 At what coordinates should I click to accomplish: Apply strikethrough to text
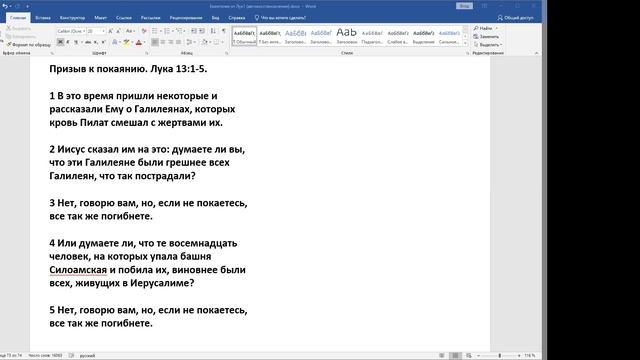pos(88,42)
